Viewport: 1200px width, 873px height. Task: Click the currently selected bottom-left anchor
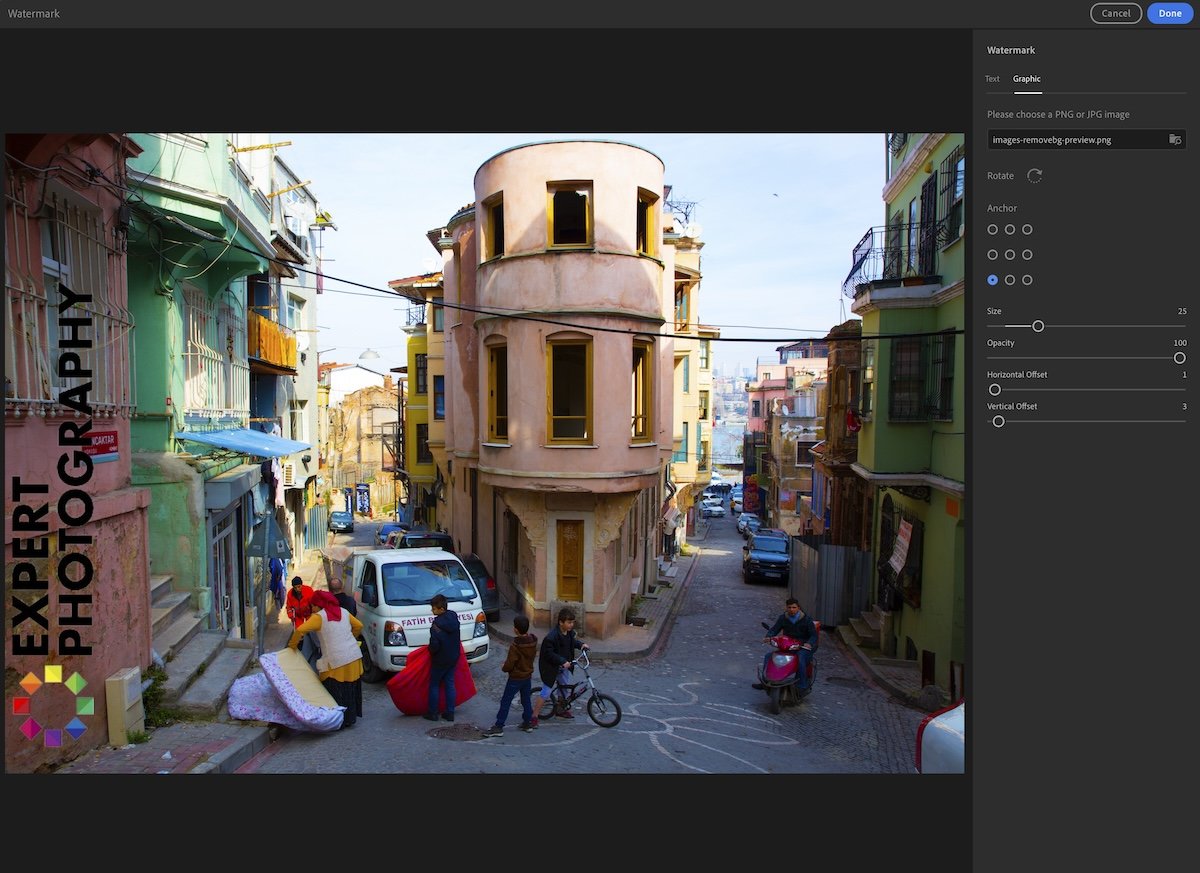(x=992, y=280)
